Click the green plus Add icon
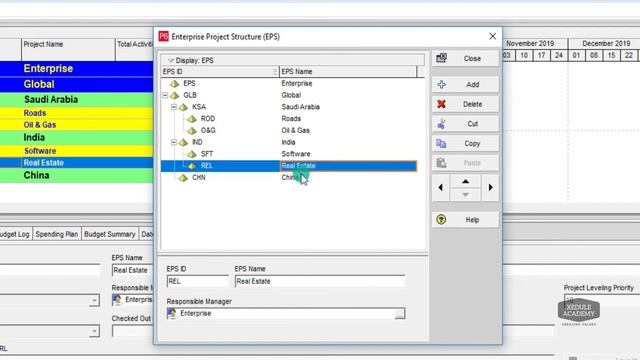 441,84
